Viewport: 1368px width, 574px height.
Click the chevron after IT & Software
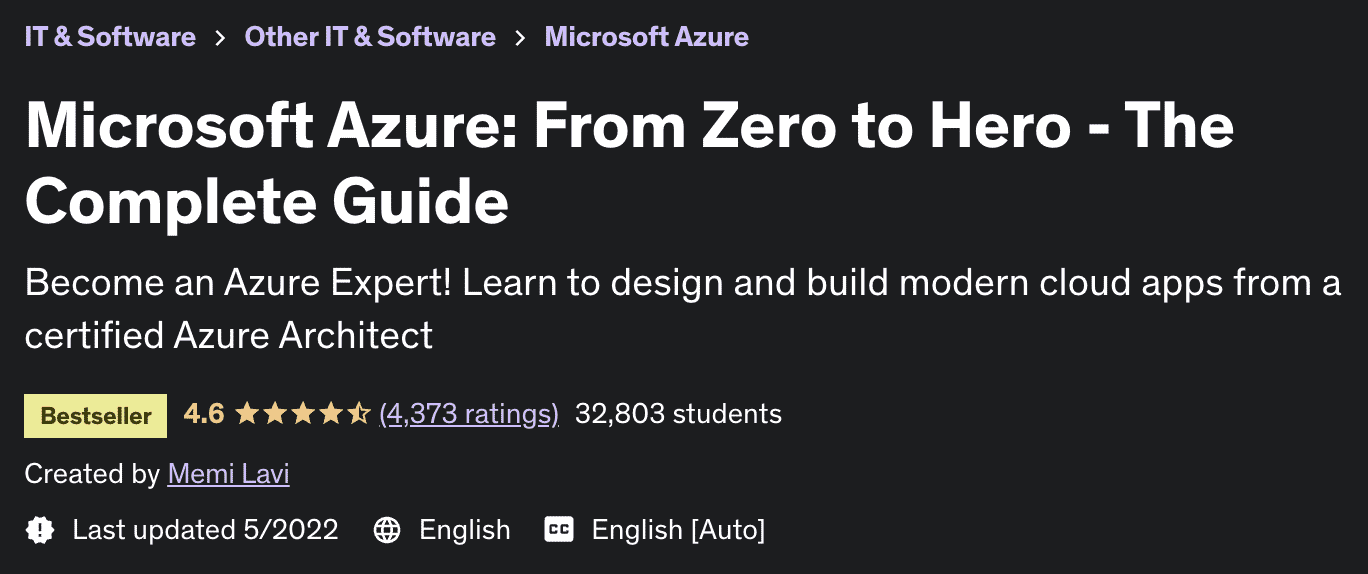click(x=219, y=38)
